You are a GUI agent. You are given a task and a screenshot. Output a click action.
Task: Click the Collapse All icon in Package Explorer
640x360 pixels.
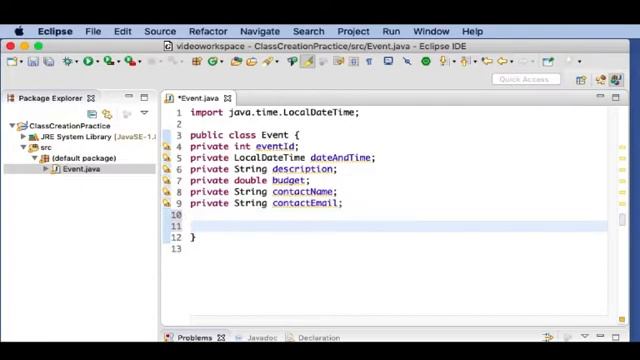[92, 114]
